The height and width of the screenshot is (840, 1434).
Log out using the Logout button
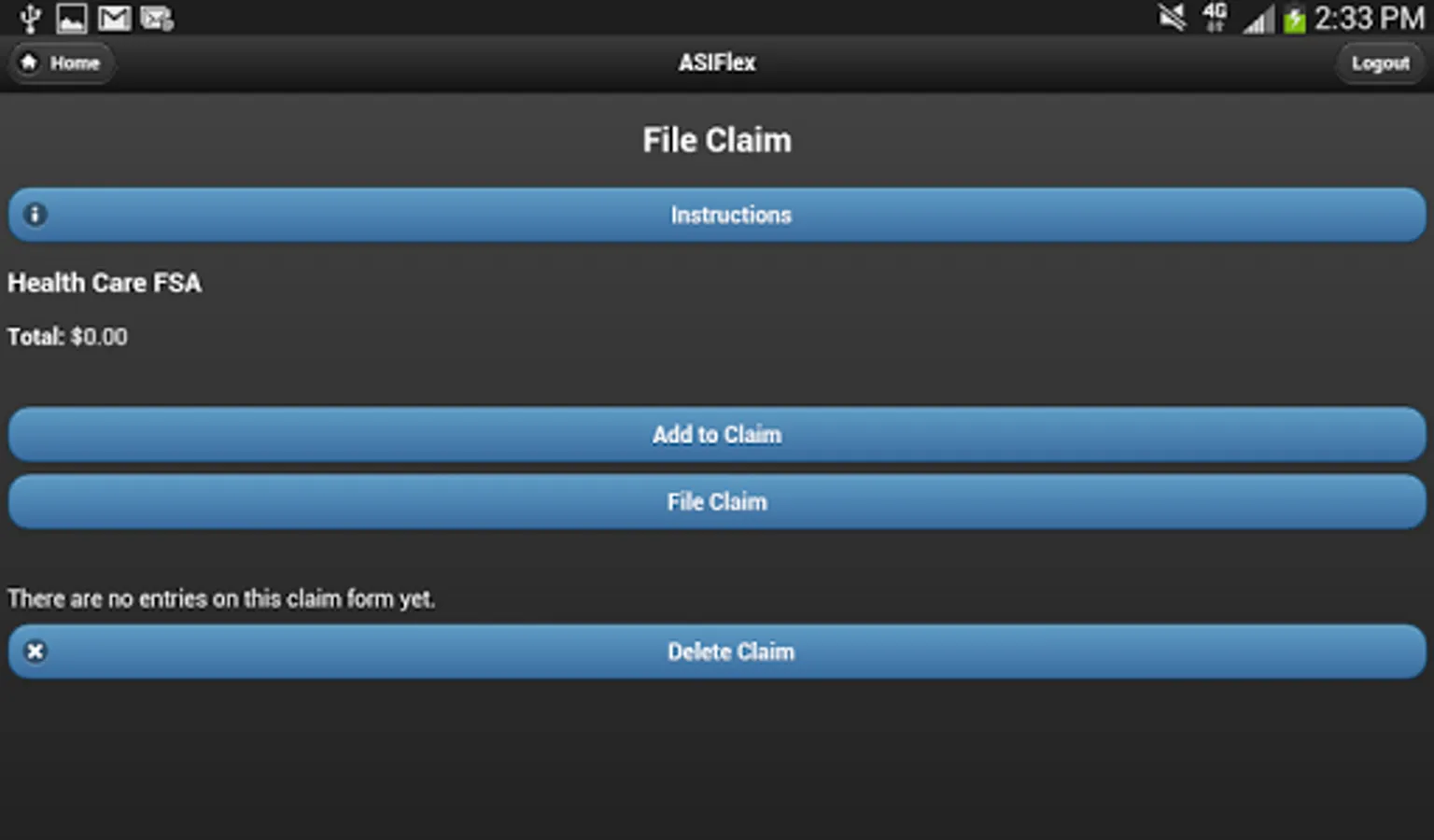pyautogui.click(x=1380, y=63)
